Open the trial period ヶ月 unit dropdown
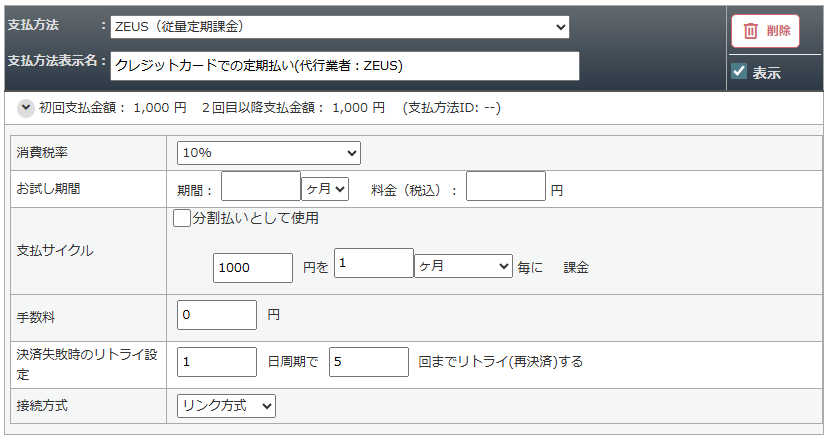 [325, 188]
